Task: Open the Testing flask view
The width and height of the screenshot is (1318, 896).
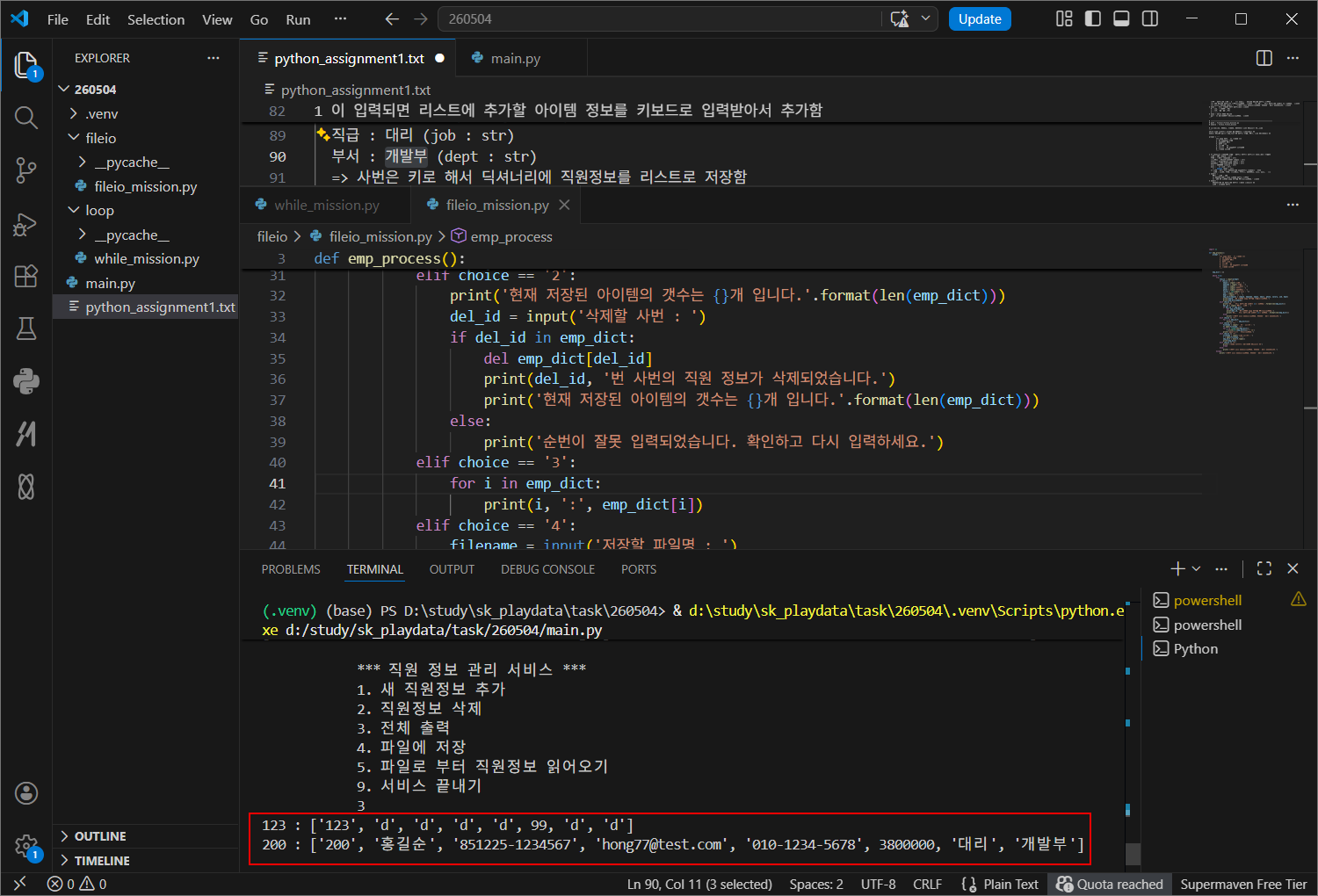Action: pyautogui.click(x=26, y=329)
